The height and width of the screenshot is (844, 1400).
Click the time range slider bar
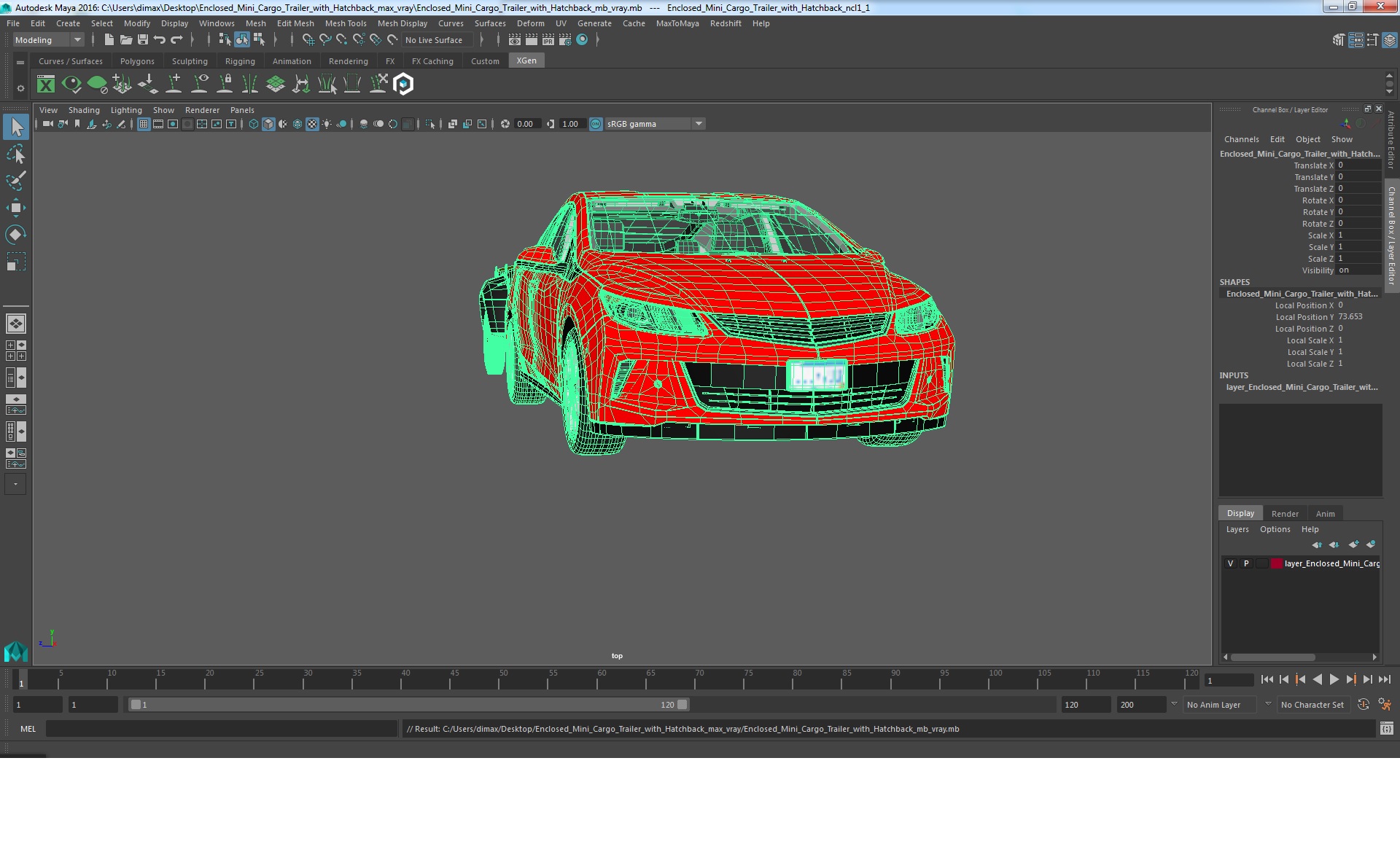coord(408,705)
